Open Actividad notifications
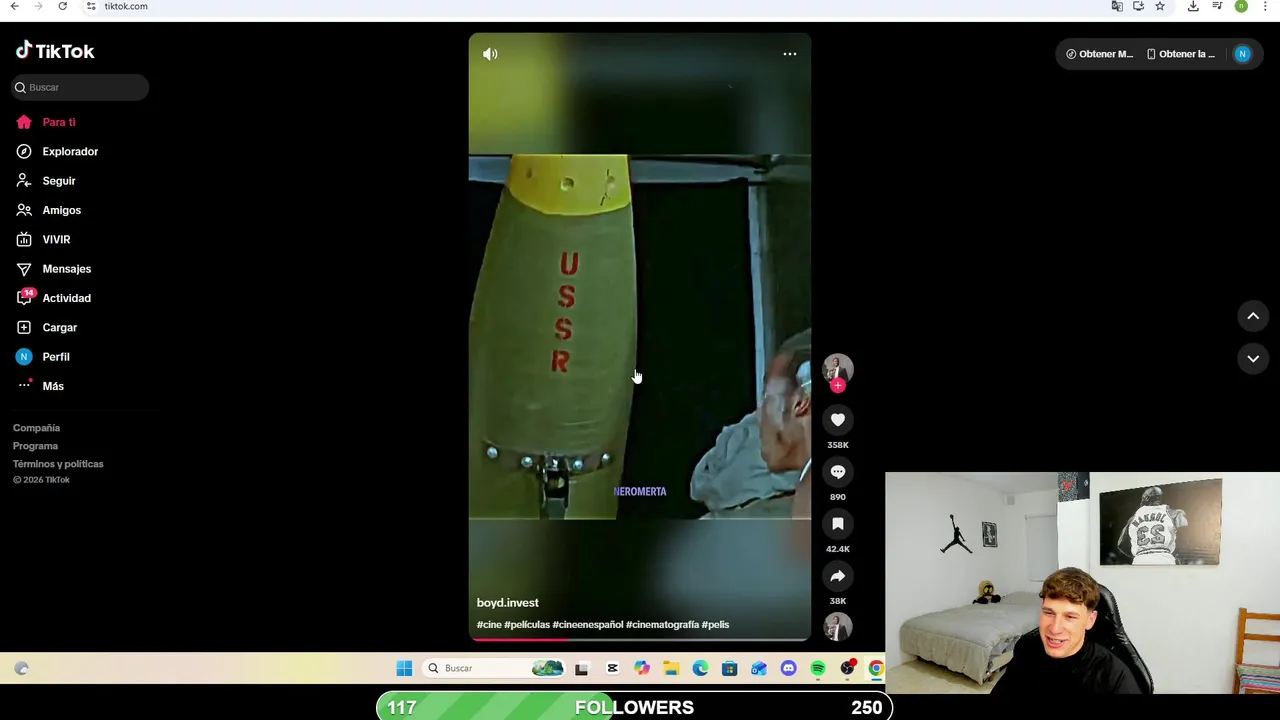1280x720 pixels. tap(66, 298)
